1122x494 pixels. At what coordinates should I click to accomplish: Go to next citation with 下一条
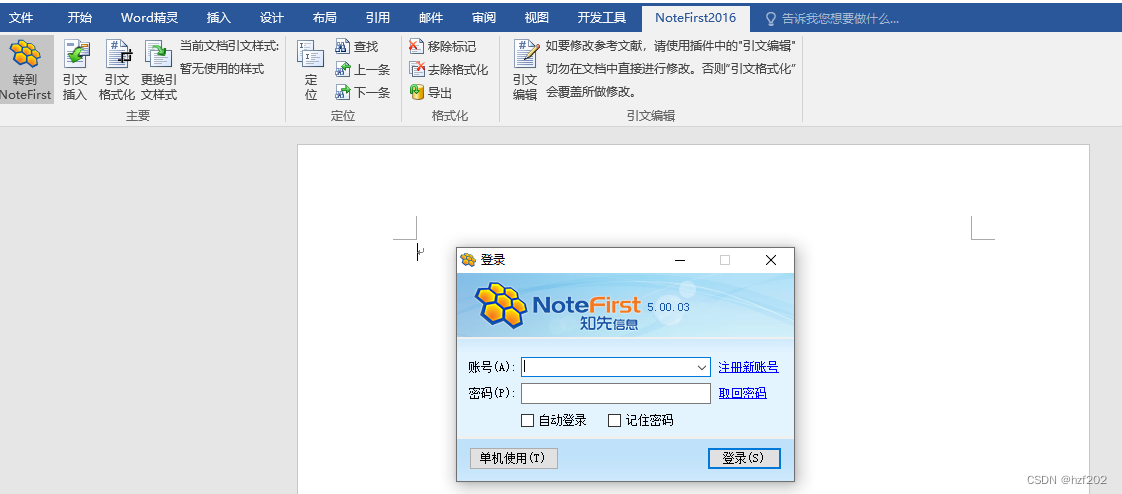(x=363, y=92)
